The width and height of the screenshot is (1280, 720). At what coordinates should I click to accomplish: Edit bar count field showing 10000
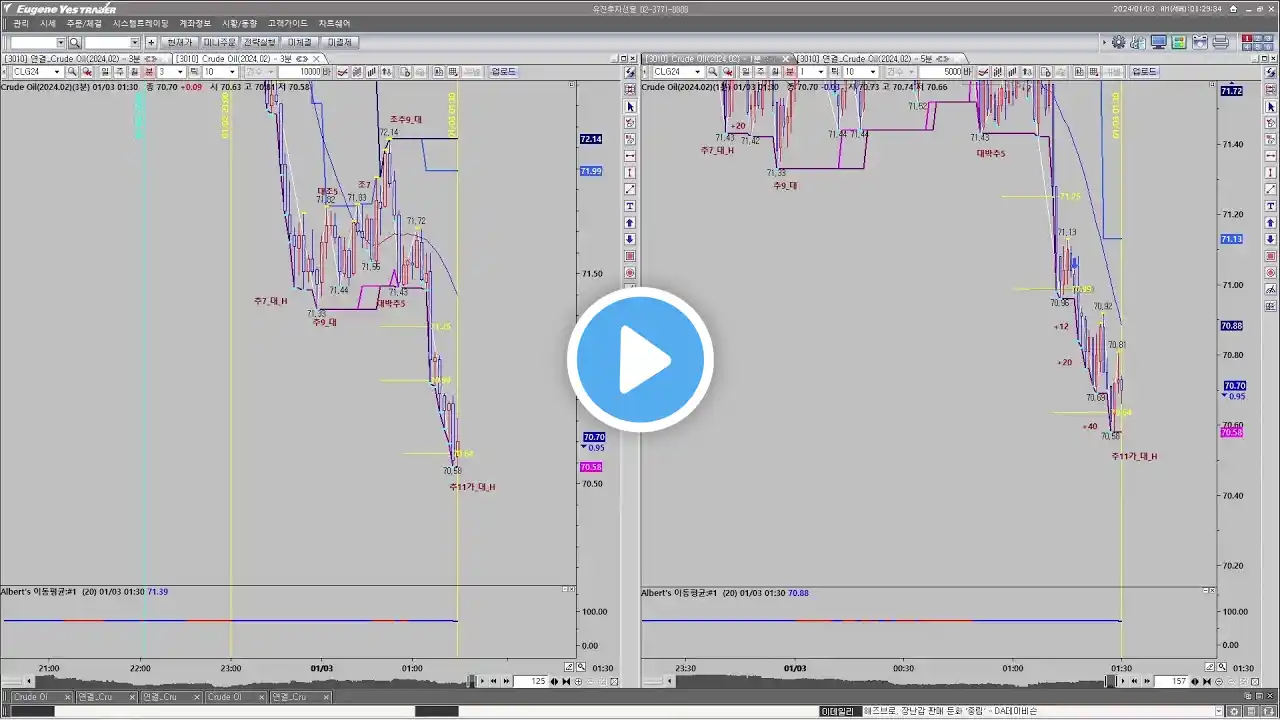(300, 71)
